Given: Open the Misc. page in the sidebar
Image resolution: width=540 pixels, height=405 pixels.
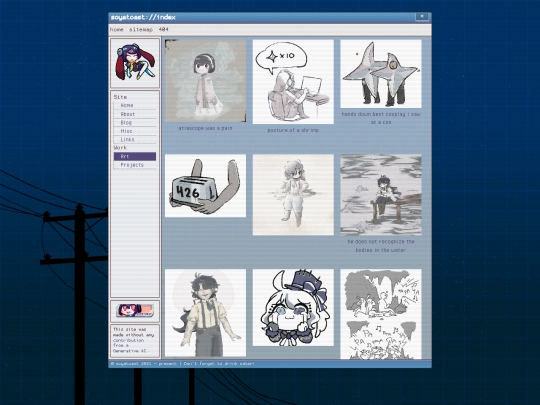Looking at the screenshot, I should pos(135,131).
